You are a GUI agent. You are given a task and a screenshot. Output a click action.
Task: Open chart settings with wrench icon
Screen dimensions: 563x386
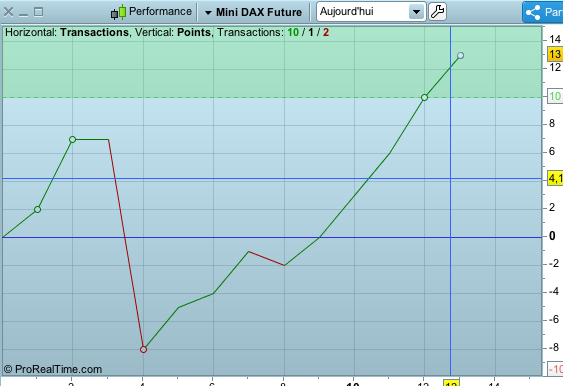[437, 11]
